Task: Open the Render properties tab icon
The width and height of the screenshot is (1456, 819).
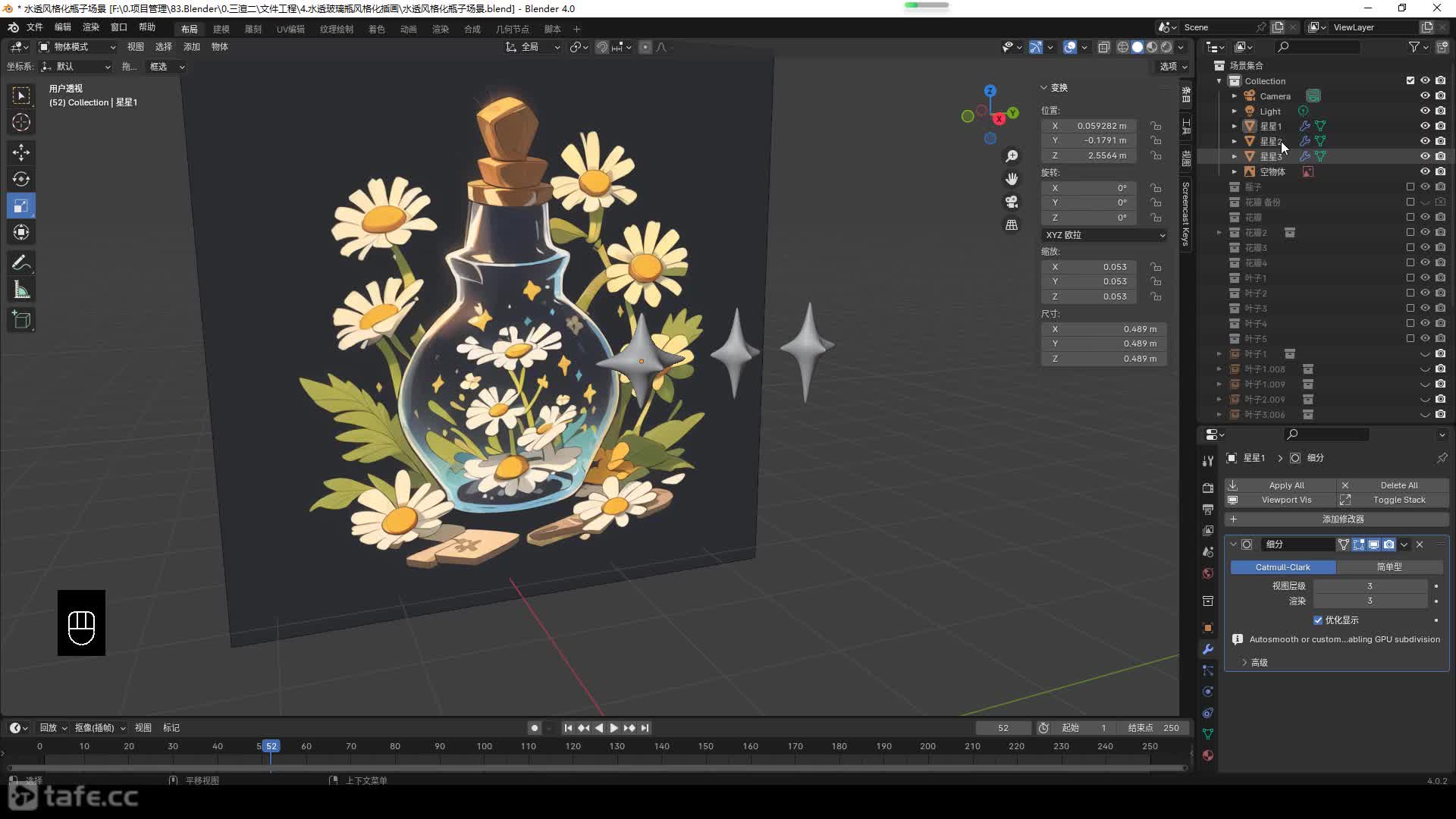Action: (1208, 488)
